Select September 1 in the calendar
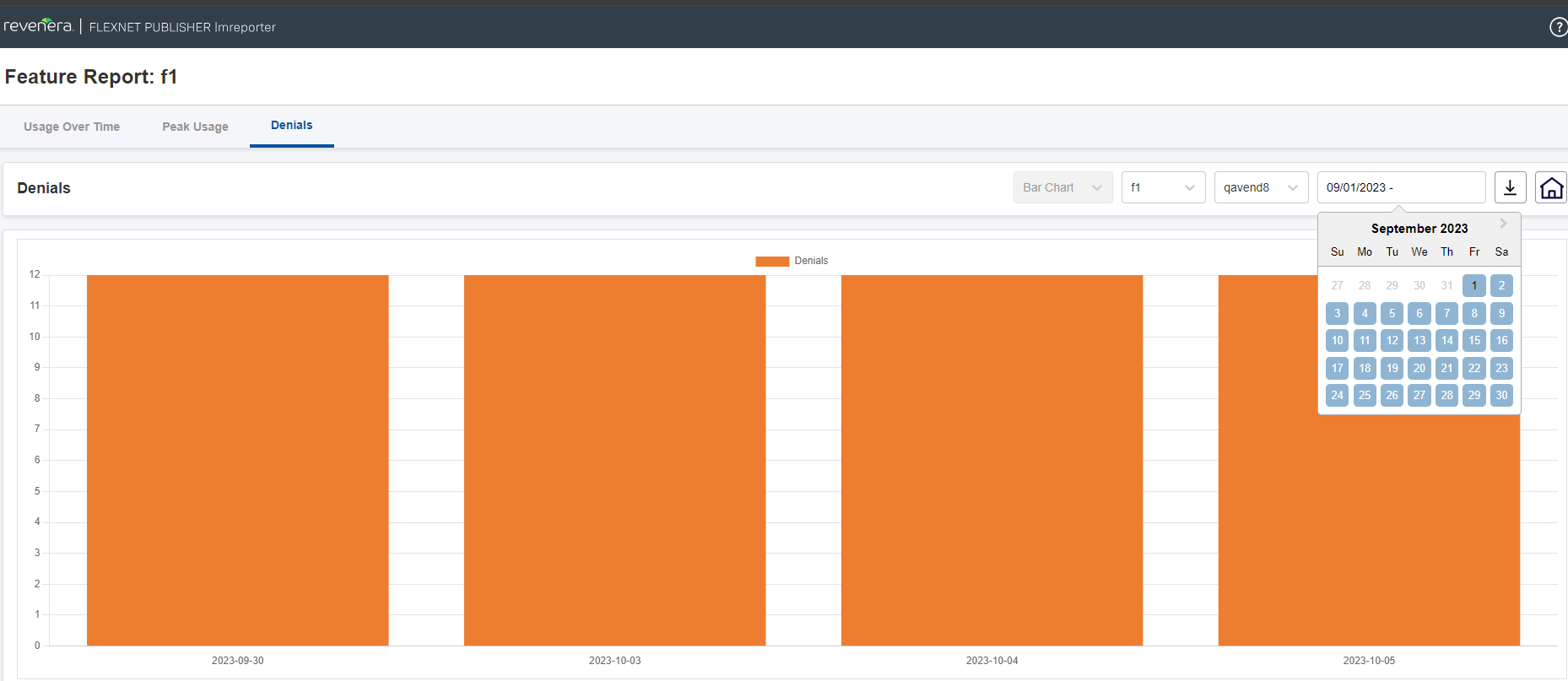Image resolution: width=1568 pixels, height=681 pixels. 1473,285
